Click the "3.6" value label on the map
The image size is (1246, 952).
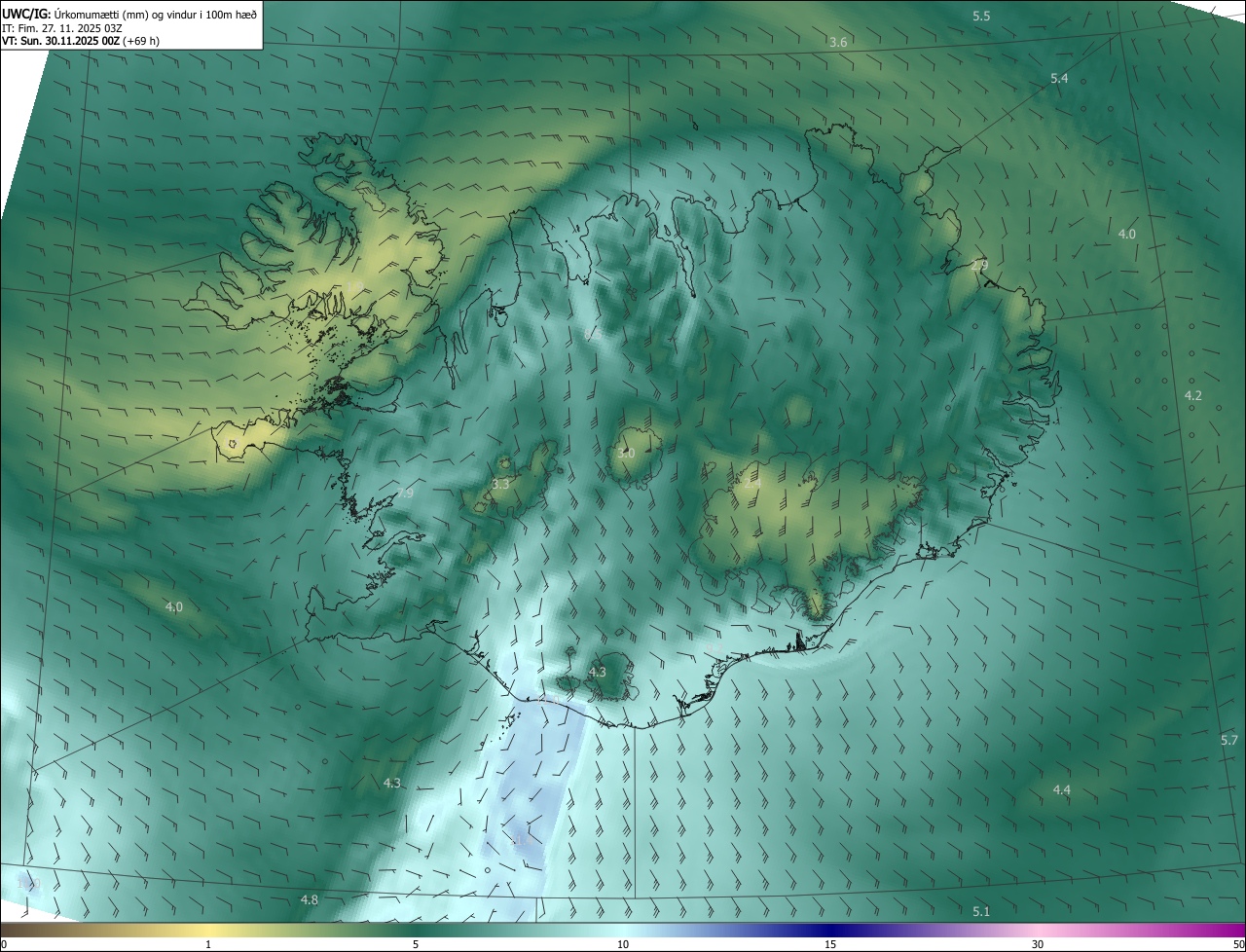point(838,43)
